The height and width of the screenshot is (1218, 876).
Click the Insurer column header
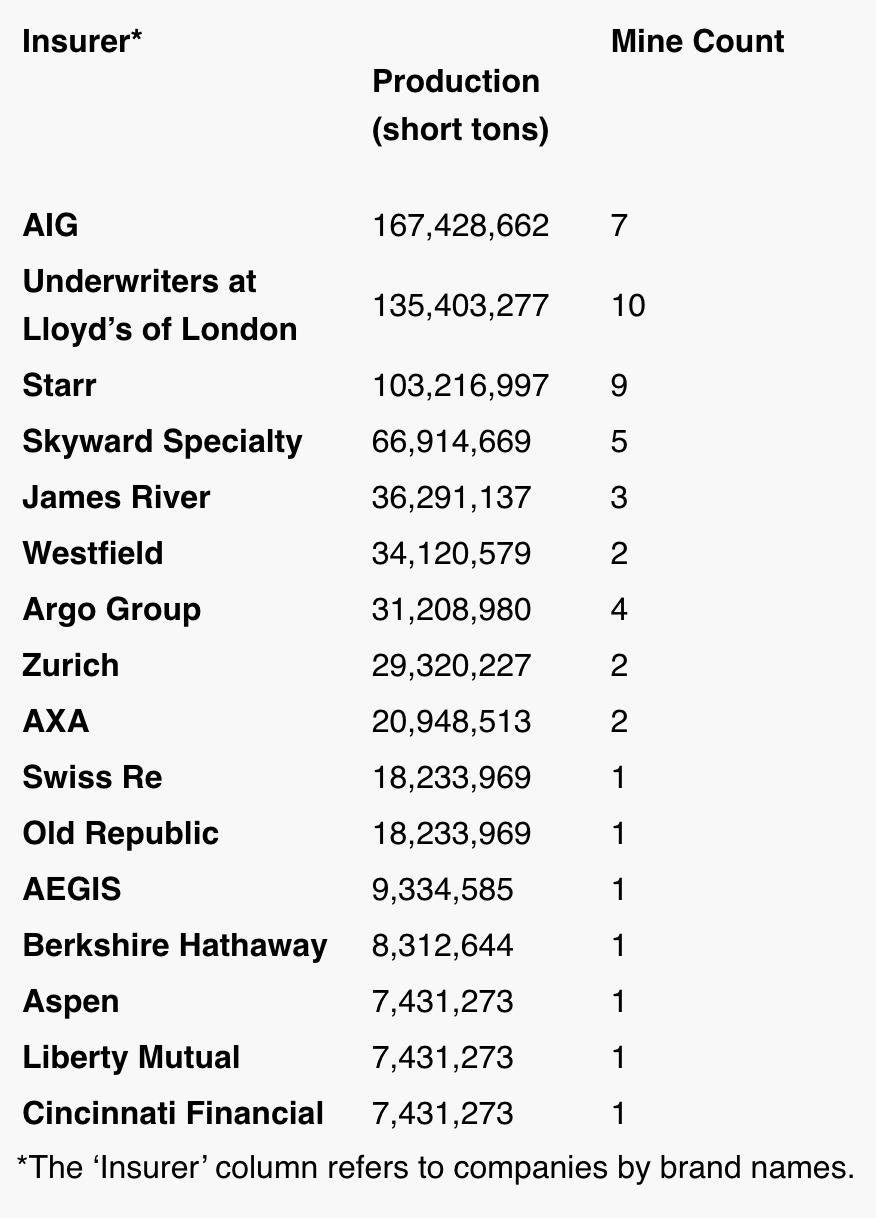[82, 42]
